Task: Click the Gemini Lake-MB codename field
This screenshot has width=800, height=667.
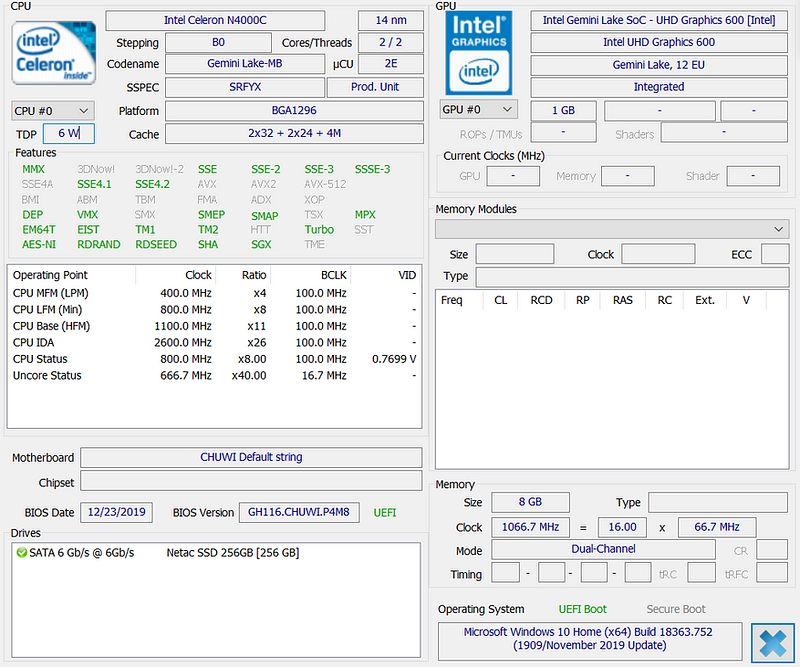Action: (x=245, y=64)
